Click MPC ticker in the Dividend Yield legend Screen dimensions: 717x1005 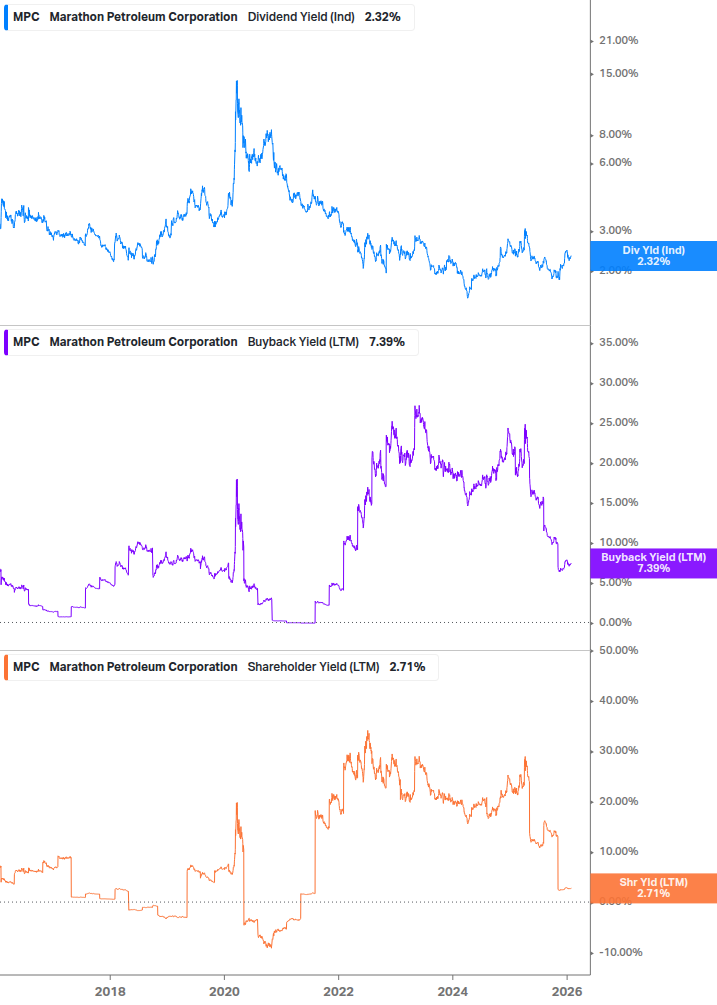pyautogui.click(x=26, y=17)
